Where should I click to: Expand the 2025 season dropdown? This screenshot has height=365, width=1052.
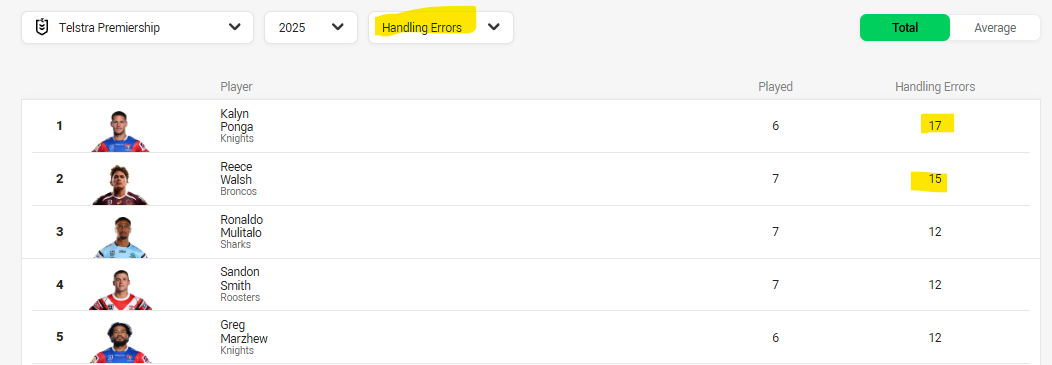(311, 28)
